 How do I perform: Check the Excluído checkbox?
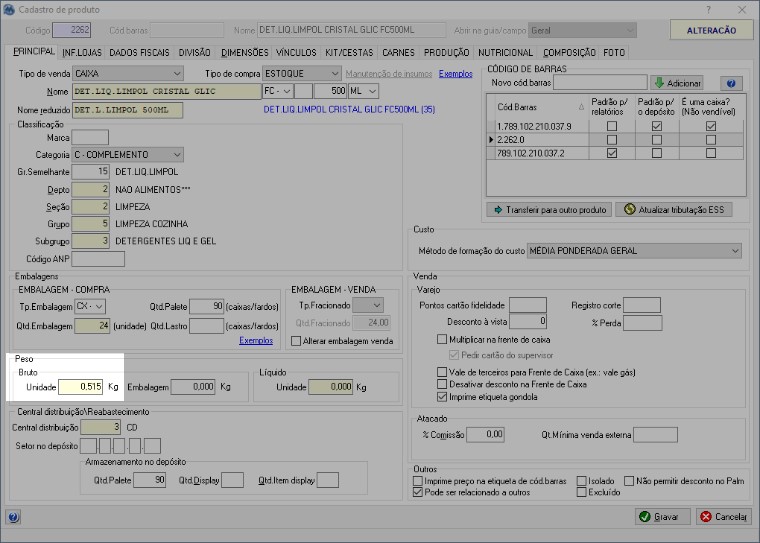(582, 492)
